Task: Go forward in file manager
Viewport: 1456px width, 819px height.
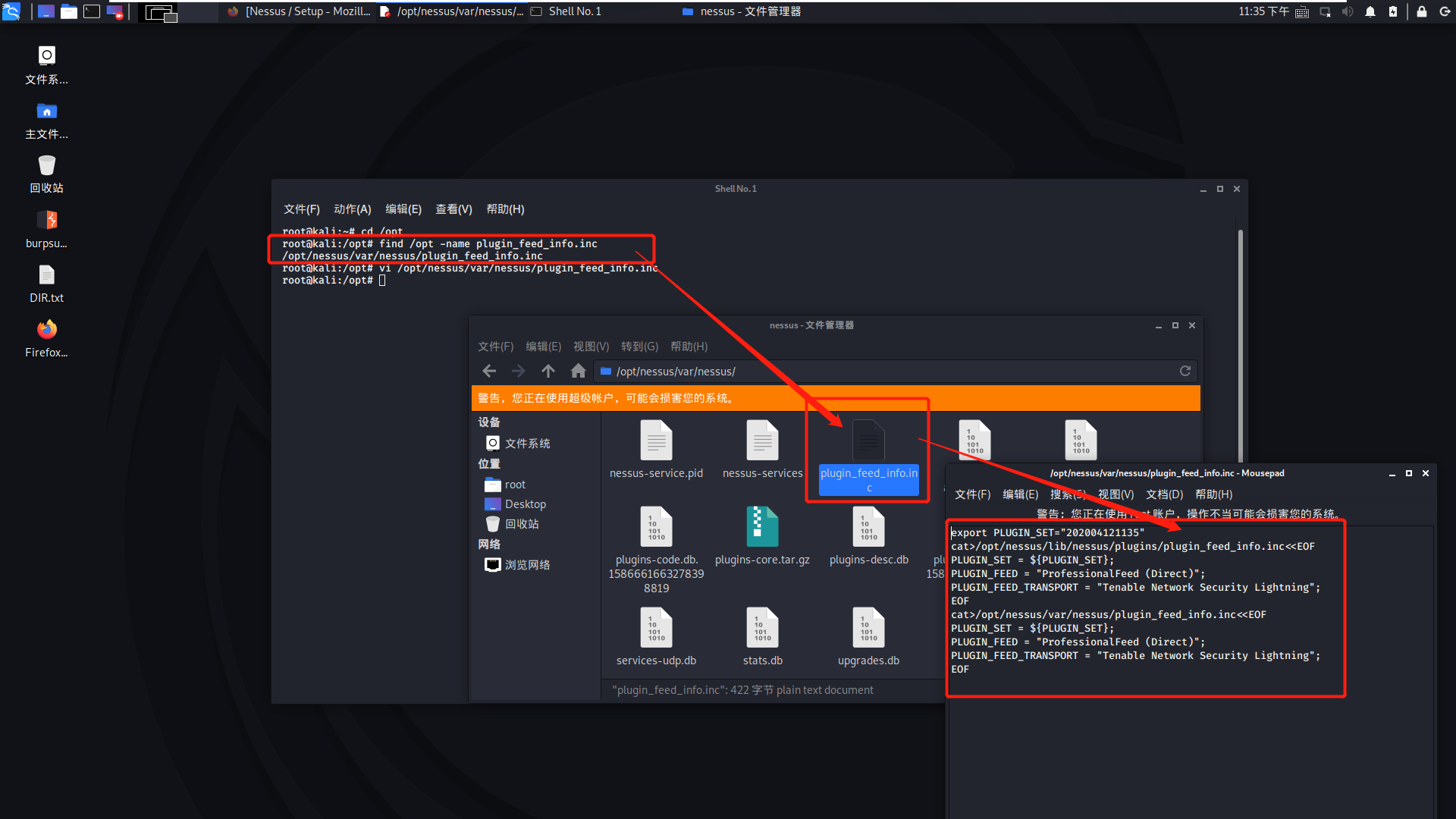Action: 519,371
